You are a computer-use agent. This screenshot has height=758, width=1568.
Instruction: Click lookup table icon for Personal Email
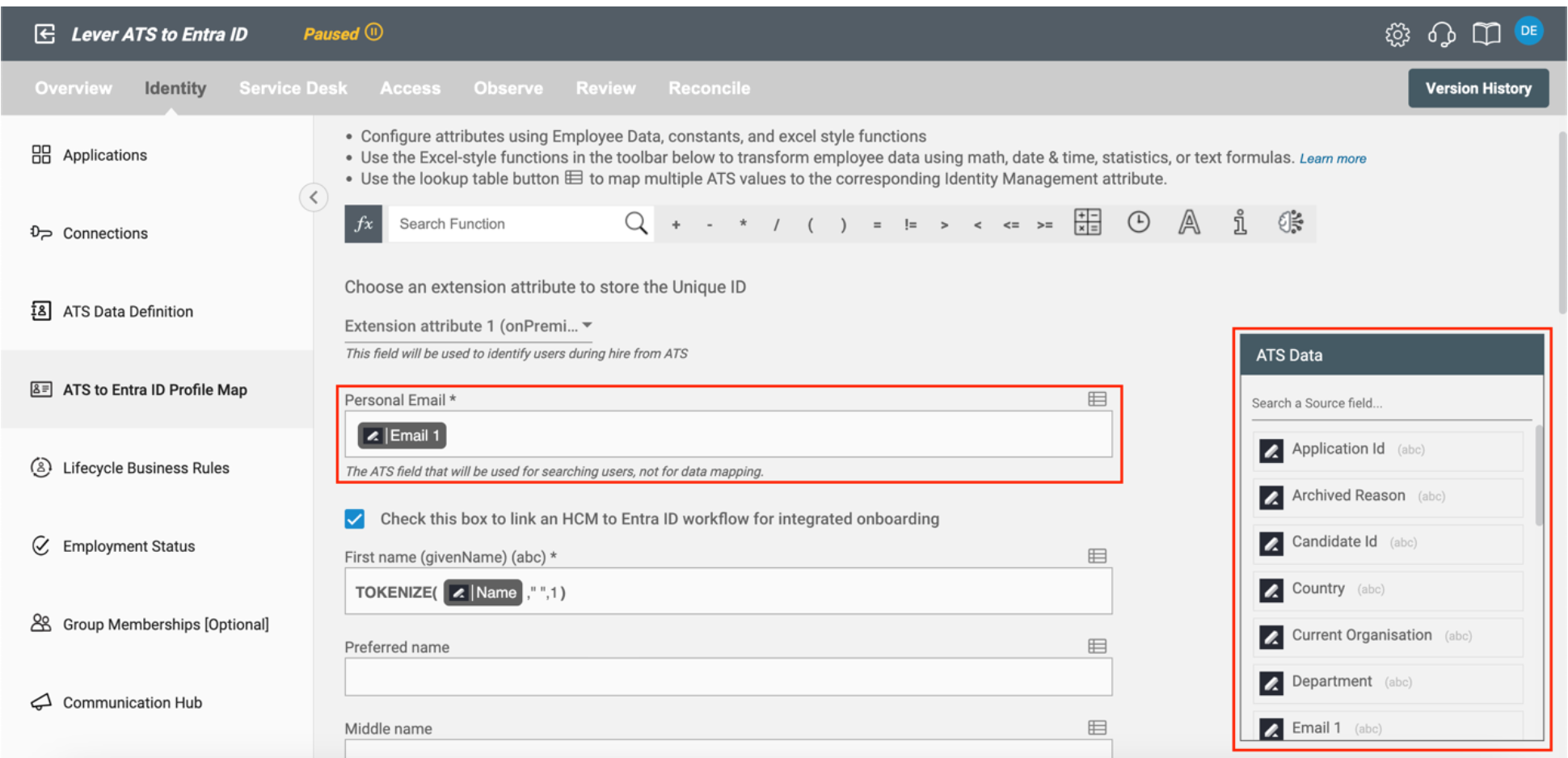pos(1097,399)
